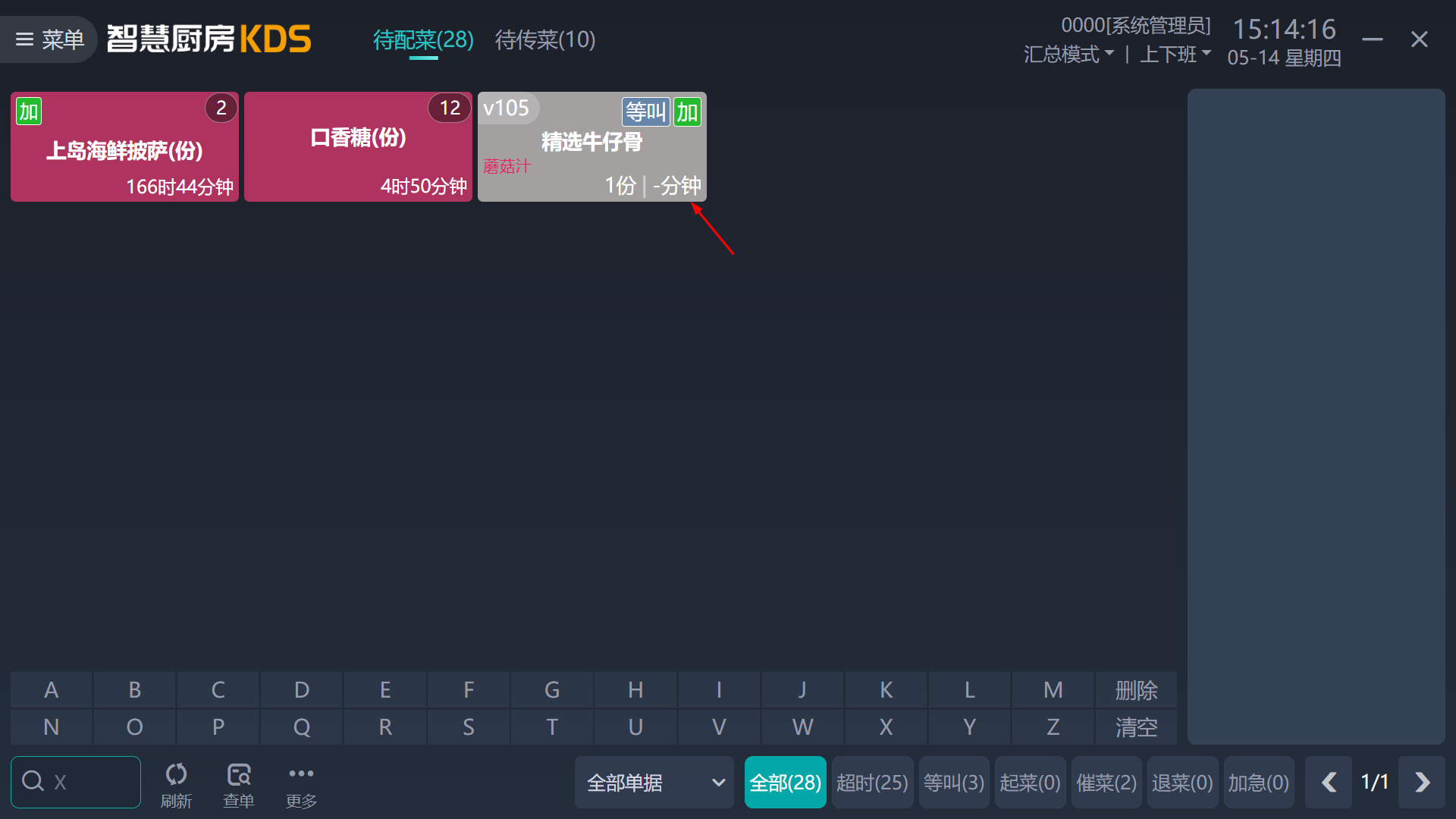
Task: Click letter key G
Action: (x=552, y=690)
